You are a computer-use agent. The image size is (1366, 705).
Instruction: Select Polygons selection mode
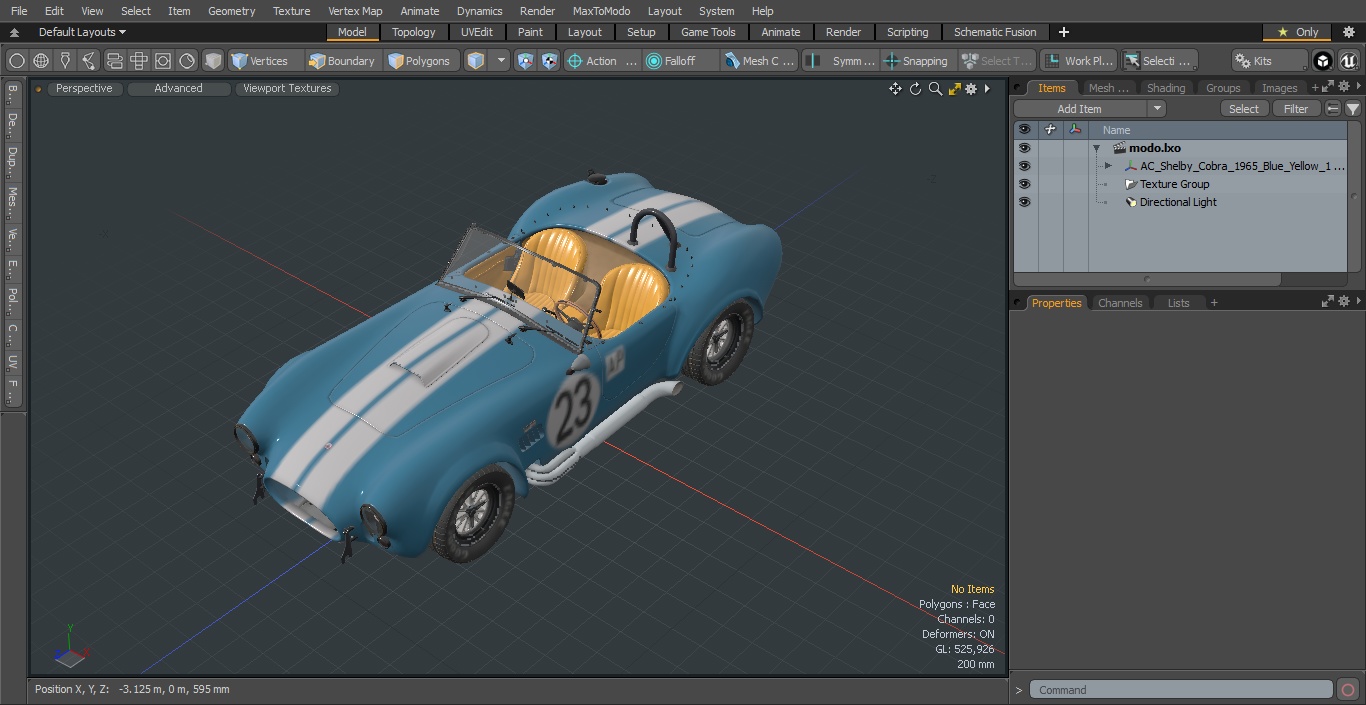click(x=420, y=61)
